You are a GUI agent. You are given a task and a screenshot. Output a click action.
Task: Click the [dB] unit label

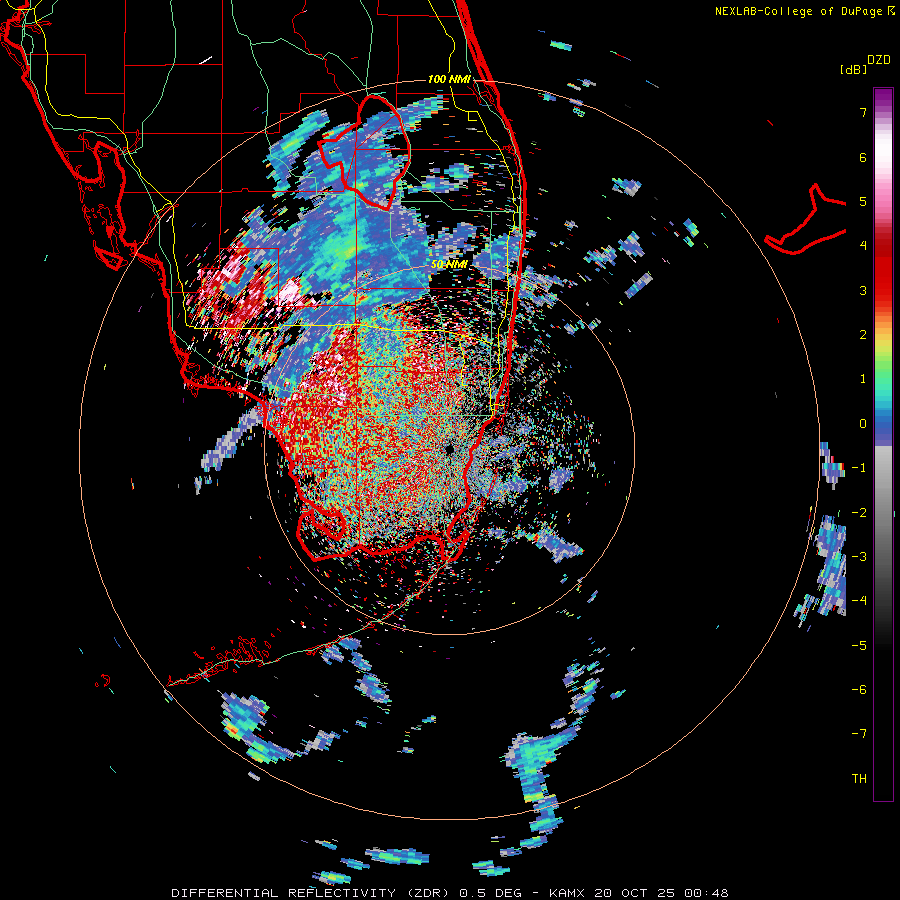coord(853,69)
